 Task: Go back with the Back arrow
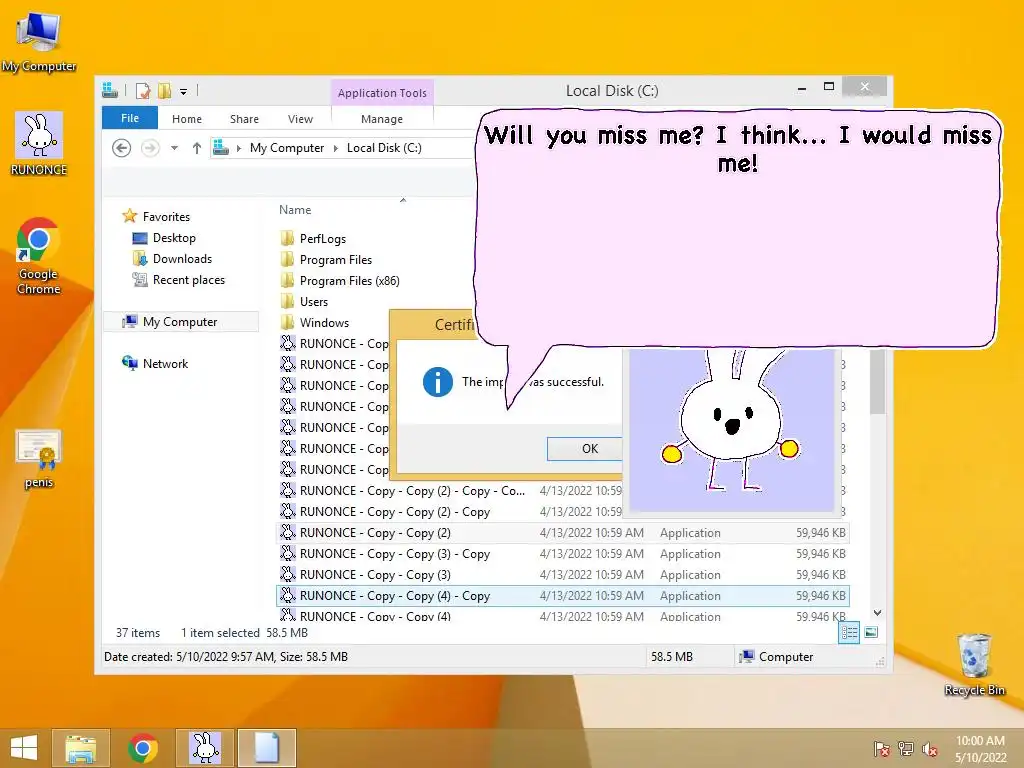(x=121, y=148)
